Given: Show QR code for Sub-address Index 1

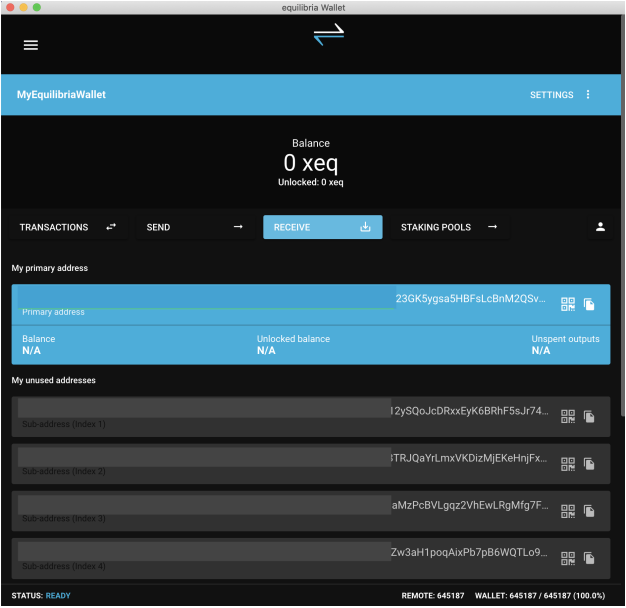Looking at the screenshot, I should point(568,416).
